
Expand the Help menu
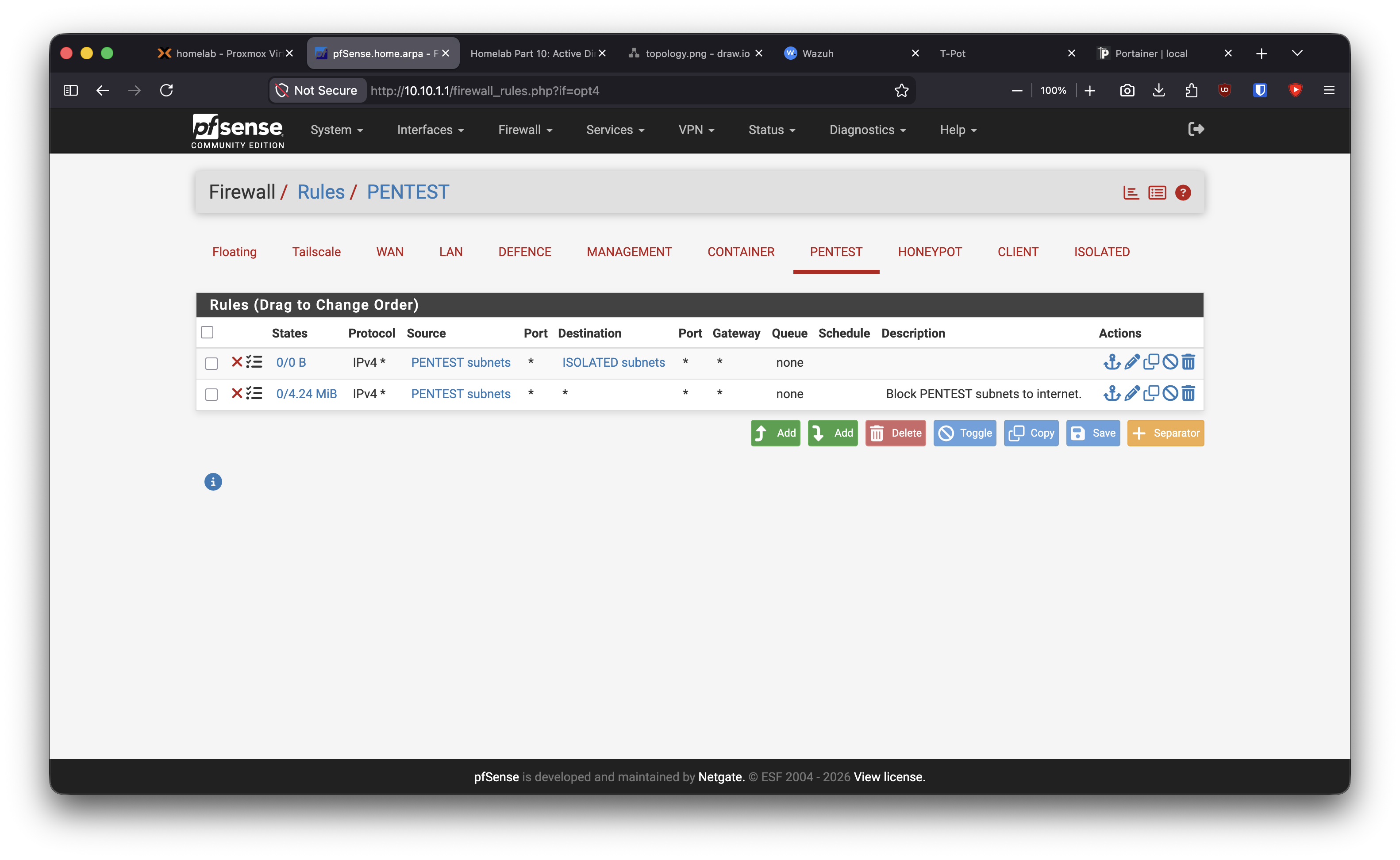tap(958, 130)
